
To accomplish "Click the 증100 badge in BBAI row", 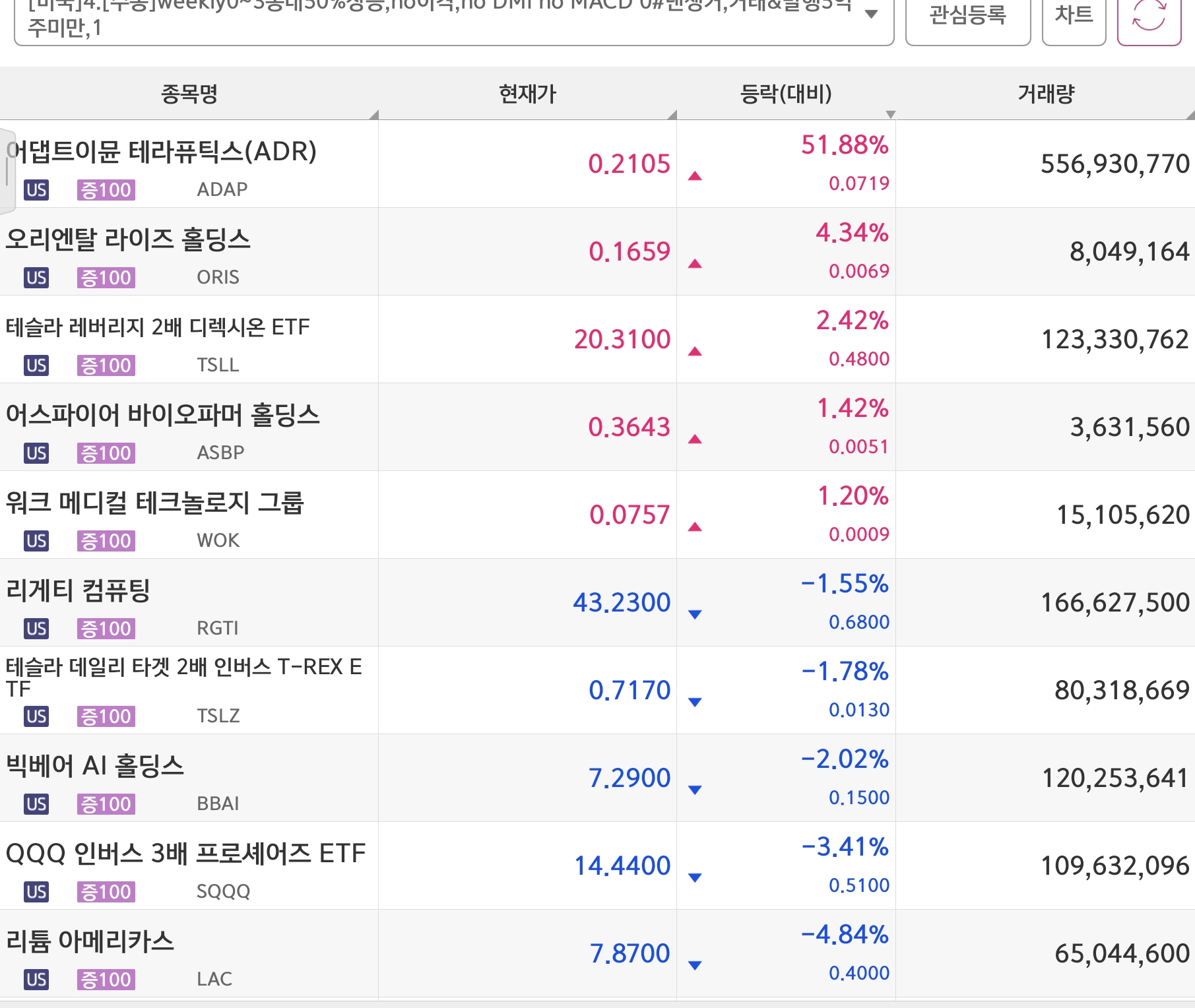I will 106,804.
